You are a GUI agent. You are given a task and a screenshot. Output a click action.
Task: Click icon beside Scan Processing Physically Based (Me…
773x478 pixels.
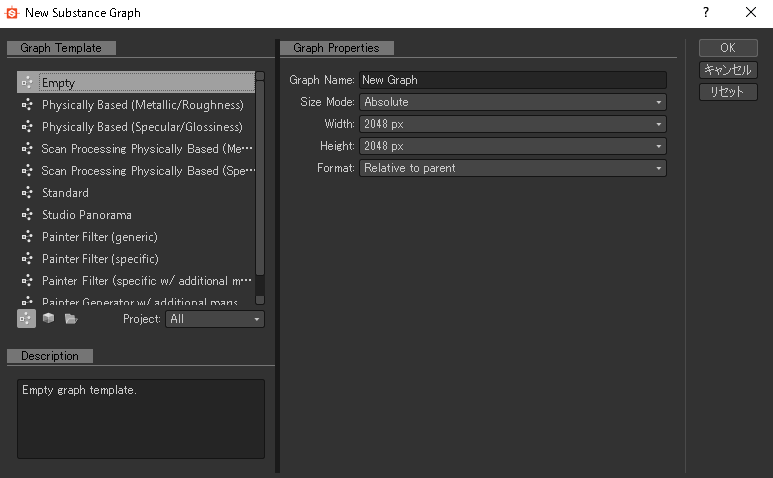pyautogui.click(x=27, y=148)
